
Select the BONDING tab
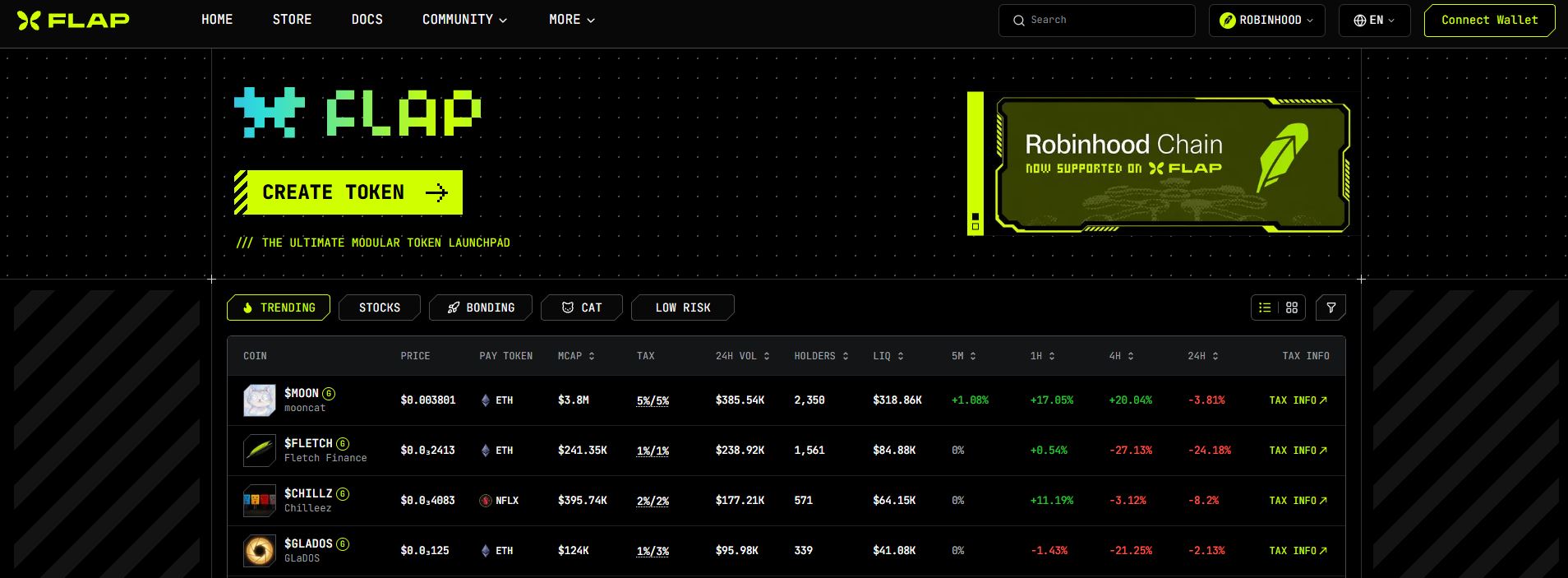tap(481, 307)
